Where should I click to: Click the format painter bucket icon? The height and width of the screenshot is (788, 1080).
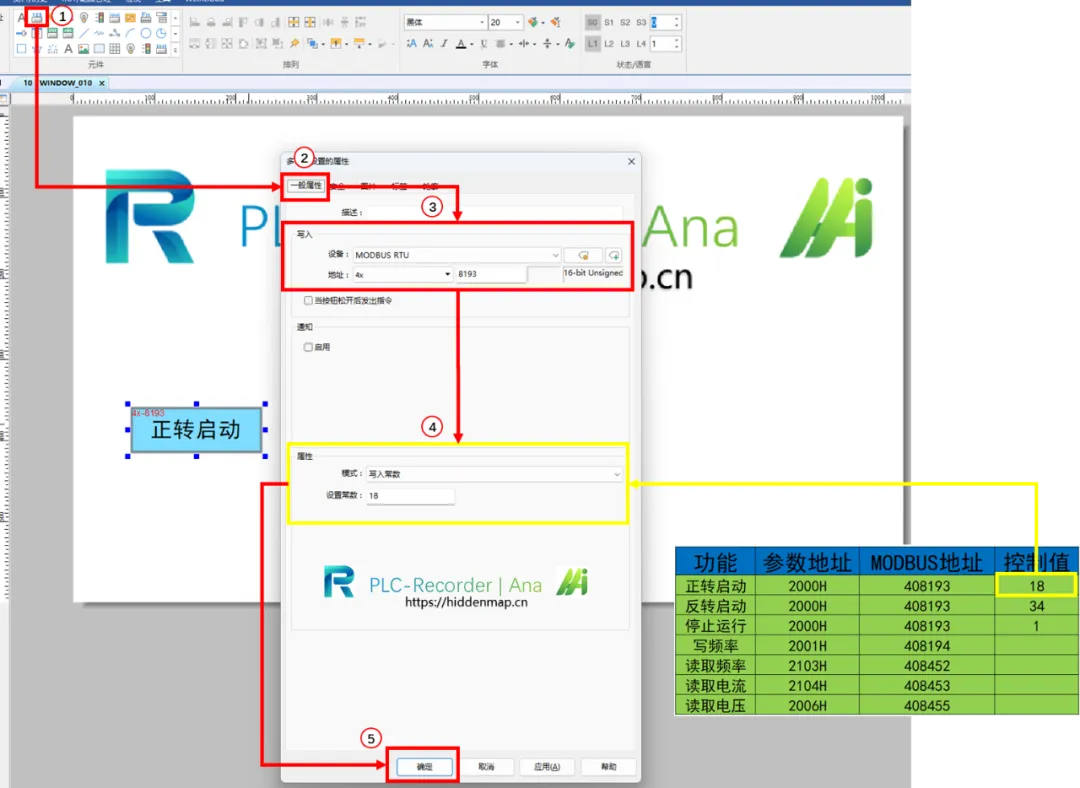pyautogui.click(x=532, y=22)
